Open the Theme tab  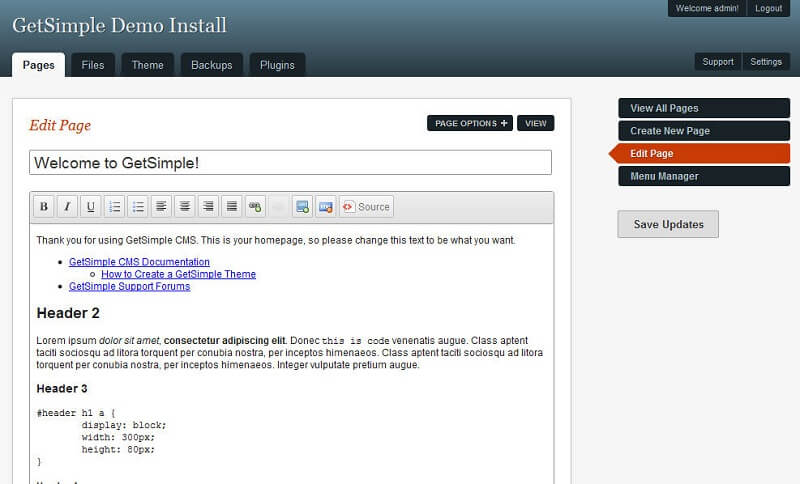(x=147, y=65)
